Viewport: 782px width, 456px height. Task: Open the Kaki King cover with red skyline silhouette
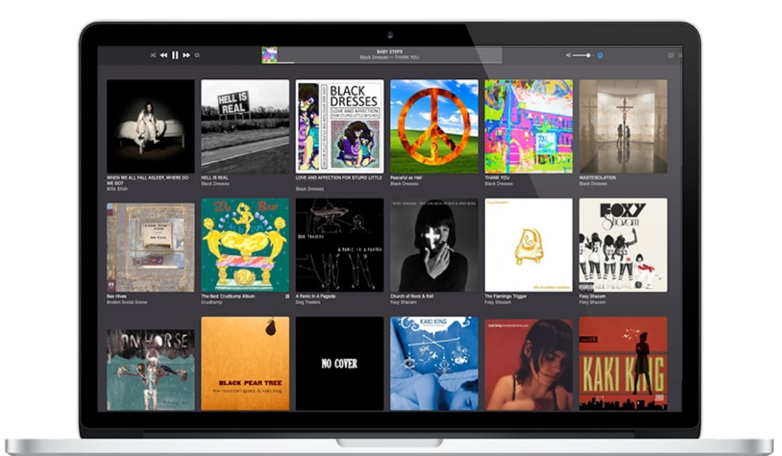(x=623, y=364)
